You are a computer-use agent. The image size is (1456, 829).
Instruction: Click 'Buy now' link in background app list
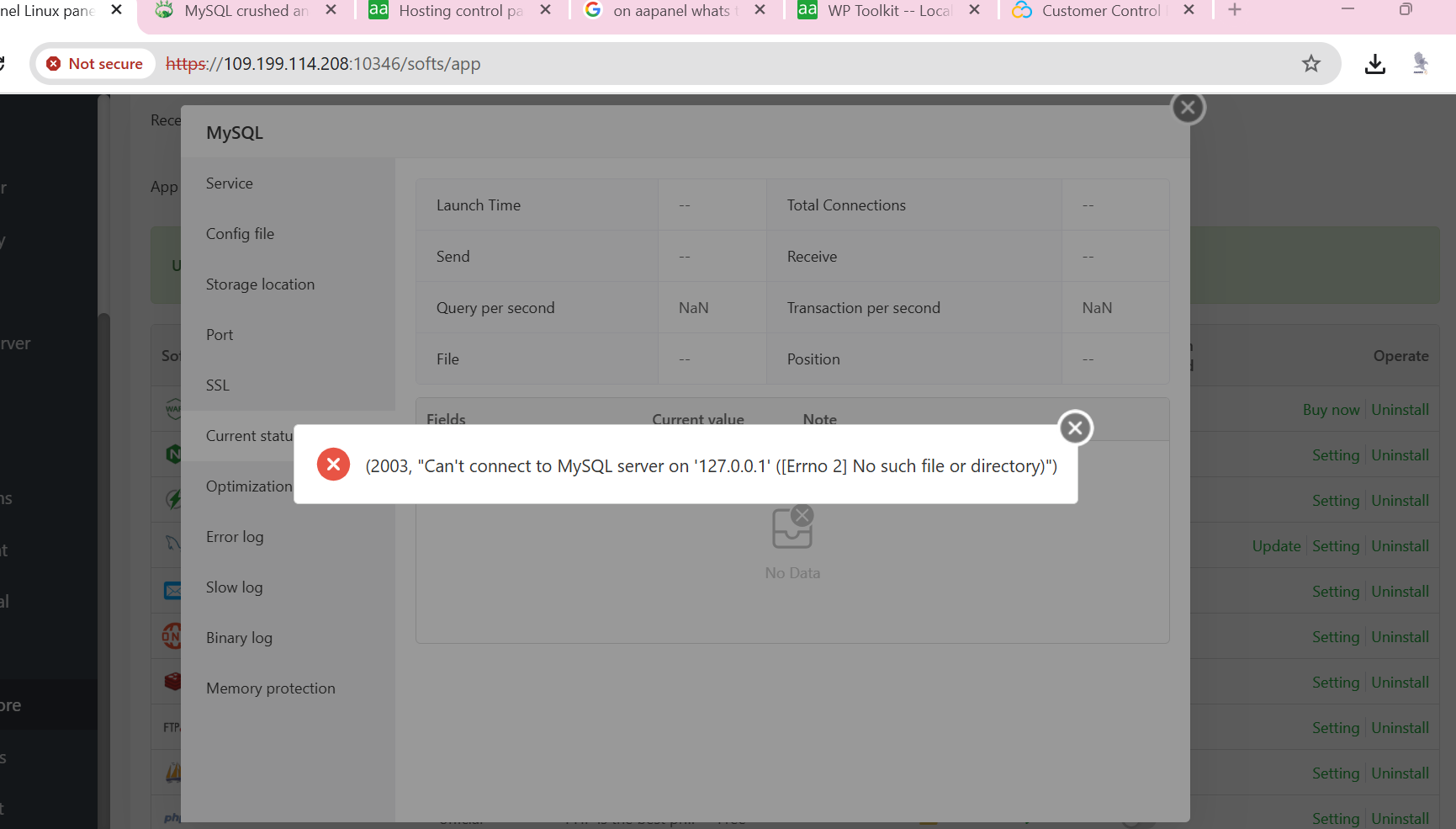click(1331, 410)
